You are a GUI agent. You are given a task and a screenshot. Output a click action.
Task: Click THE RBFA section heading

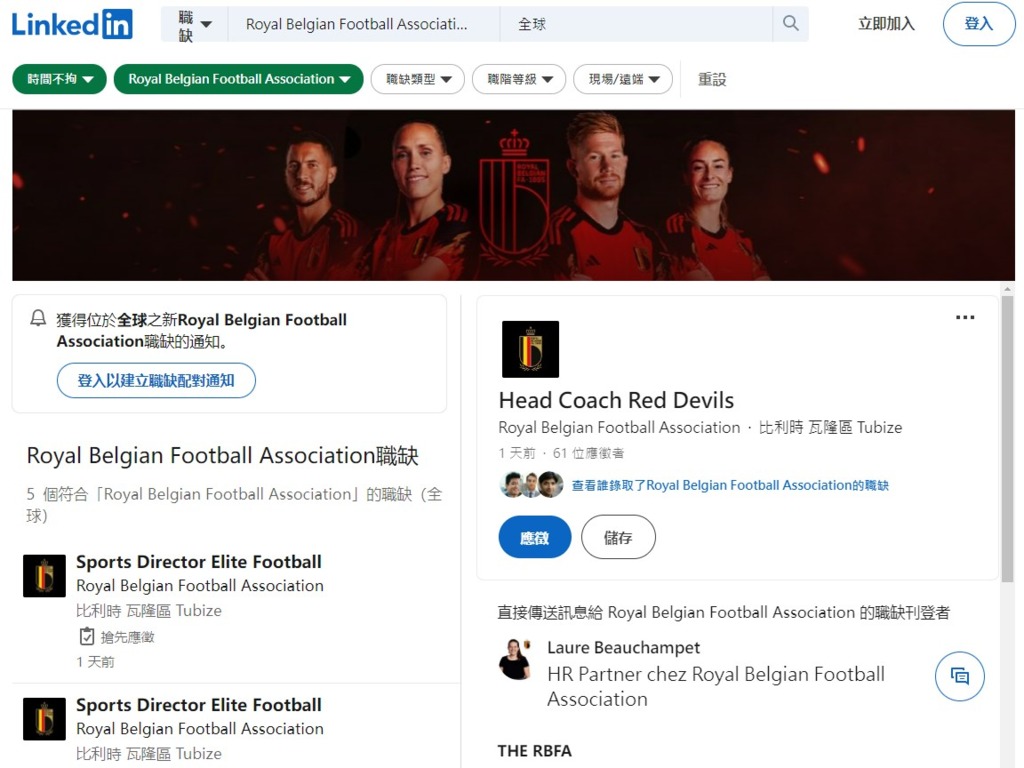click(534, 751)
